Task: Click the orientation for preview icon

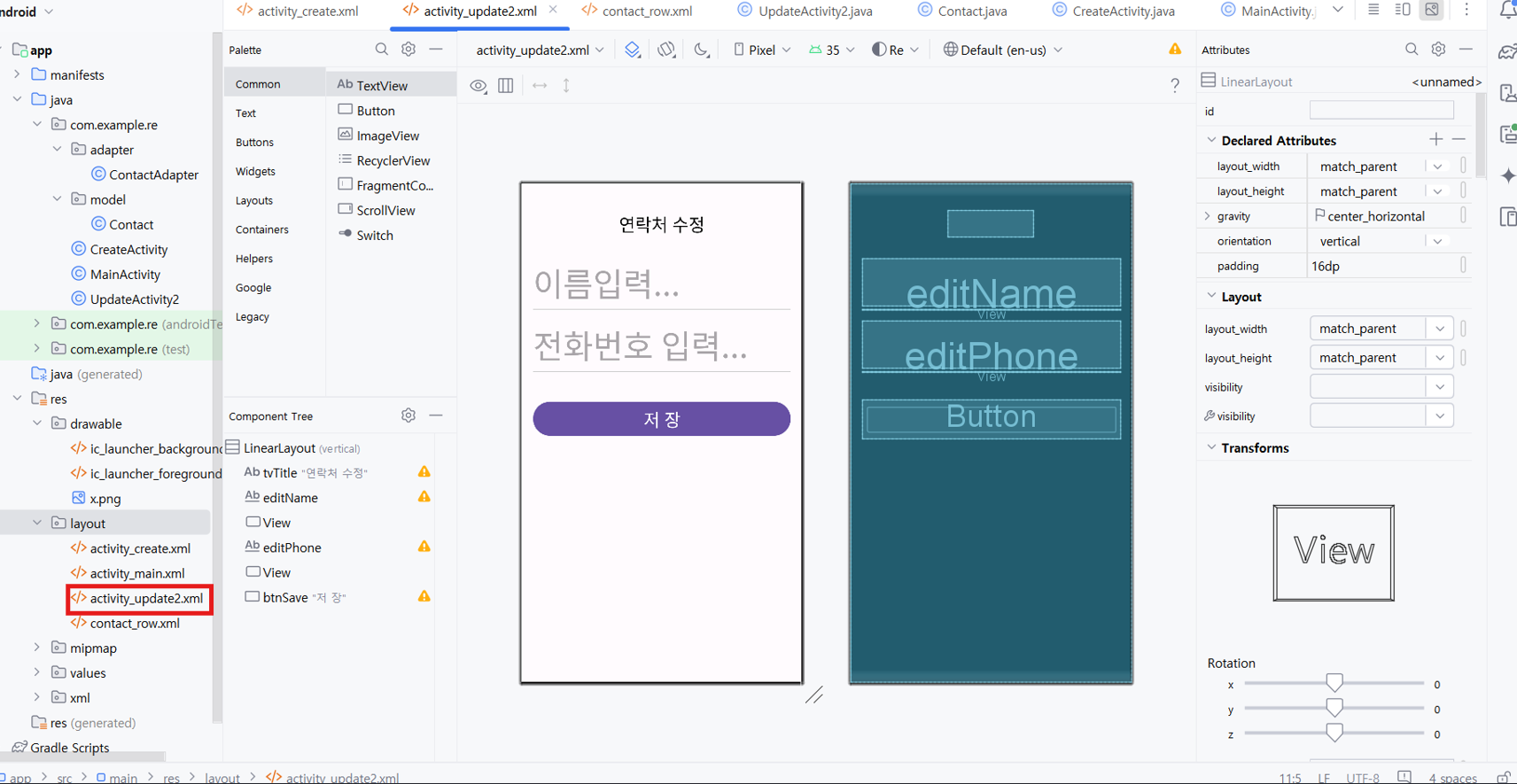Action: coord(666,50)
